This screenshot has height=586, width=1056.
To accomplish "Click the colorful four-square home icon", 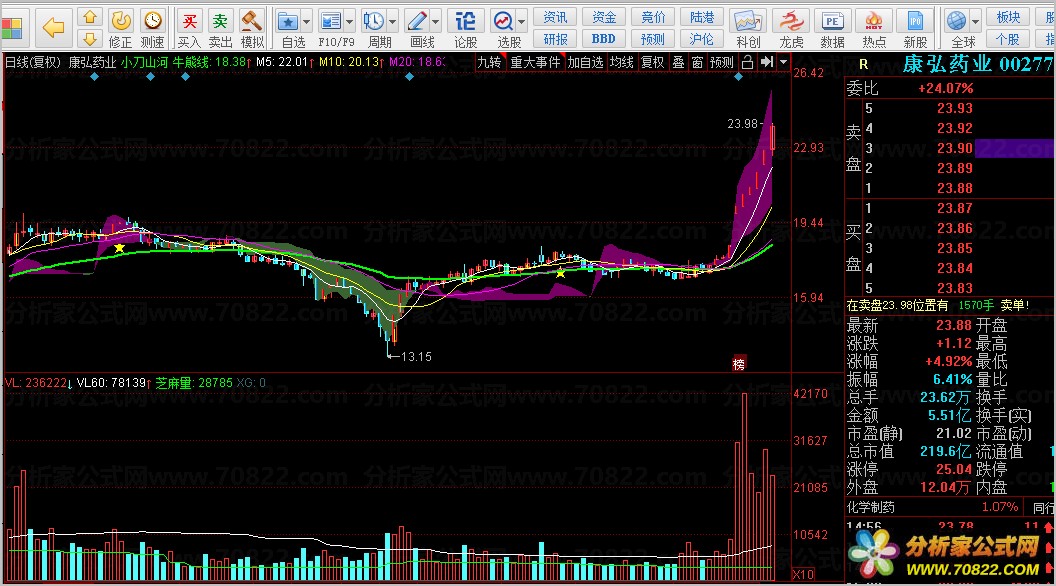I will point(12,28).
